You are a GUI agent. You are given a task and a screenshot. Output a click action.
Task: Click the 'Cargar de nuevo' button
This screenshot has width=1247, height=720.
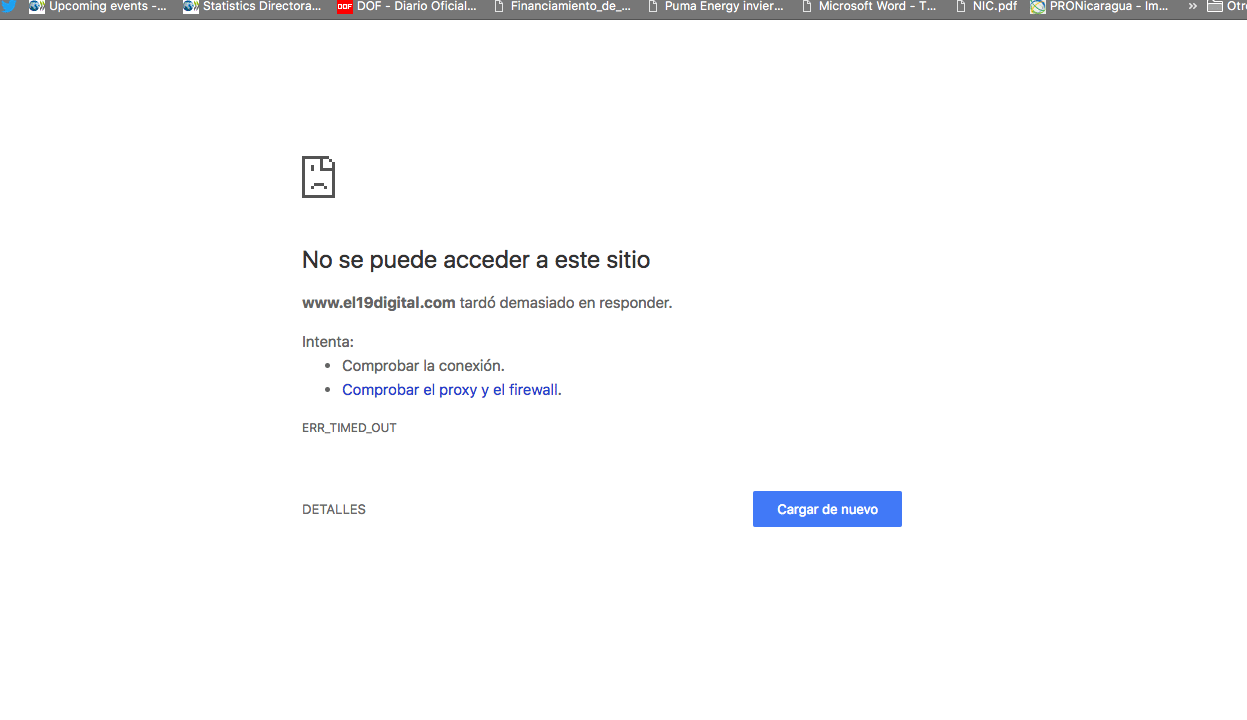pos(827,509)
